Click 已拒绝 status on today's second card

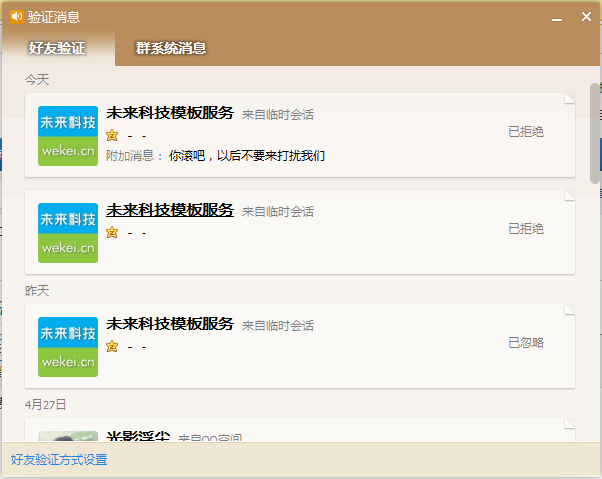click(x=526, y=229)
